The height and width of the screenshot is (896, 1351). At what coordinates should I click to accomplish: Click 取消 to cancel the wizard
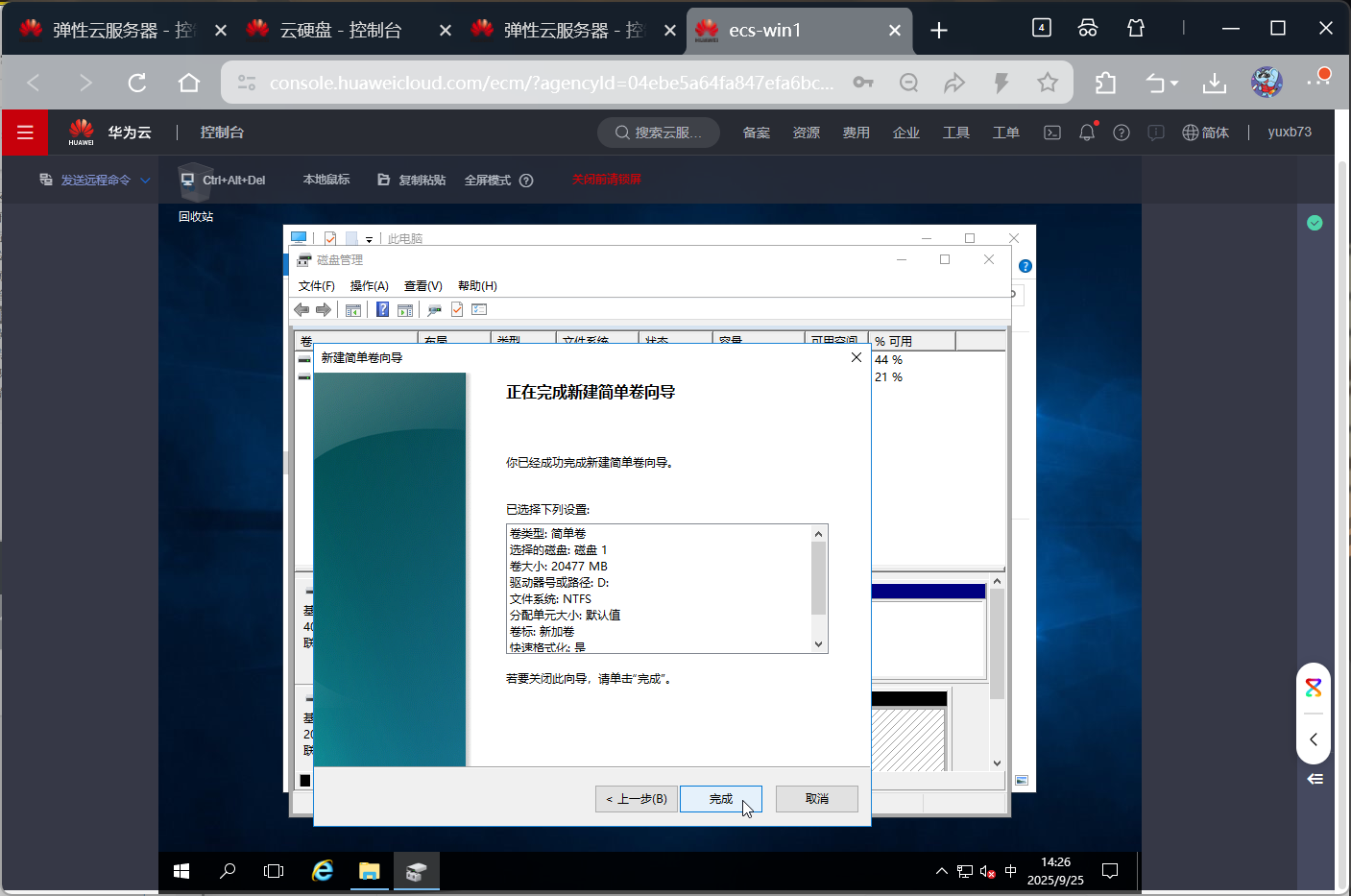pyautogui.click(x=817, y=799)
